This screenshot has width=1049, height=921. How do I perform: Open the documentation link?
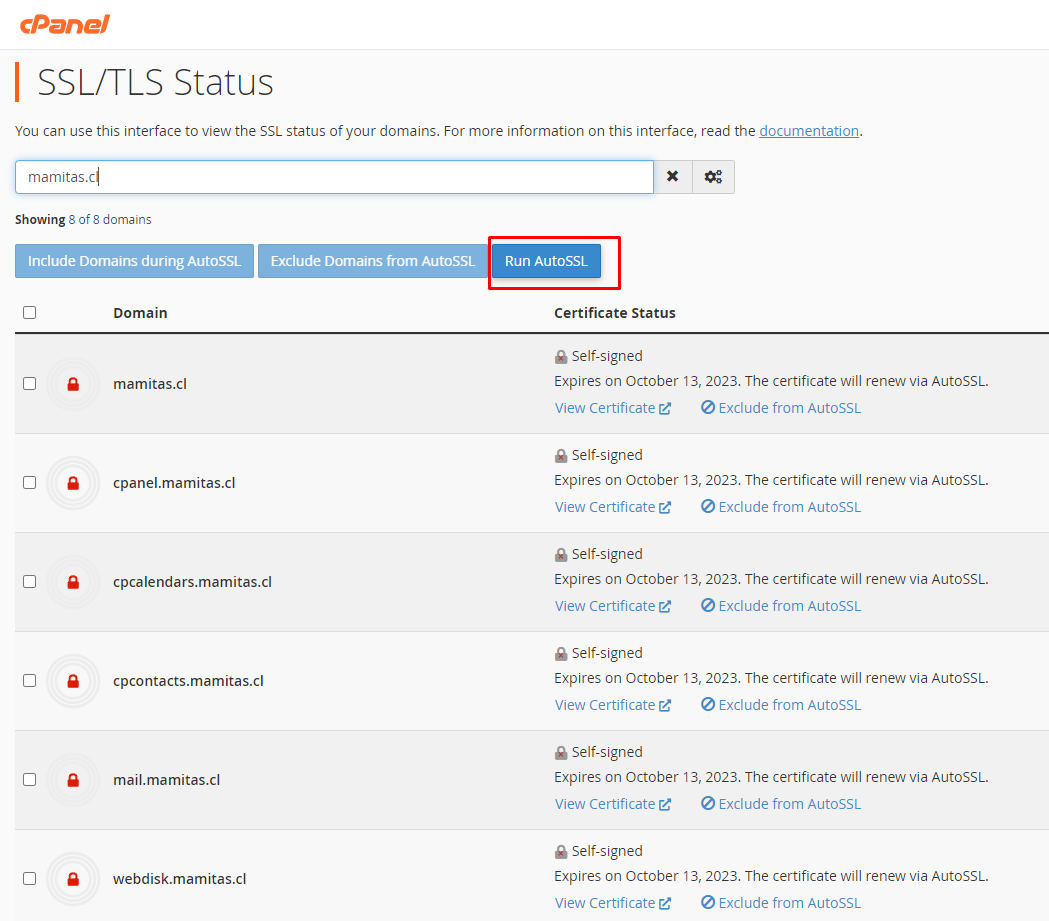coord(809,131)
